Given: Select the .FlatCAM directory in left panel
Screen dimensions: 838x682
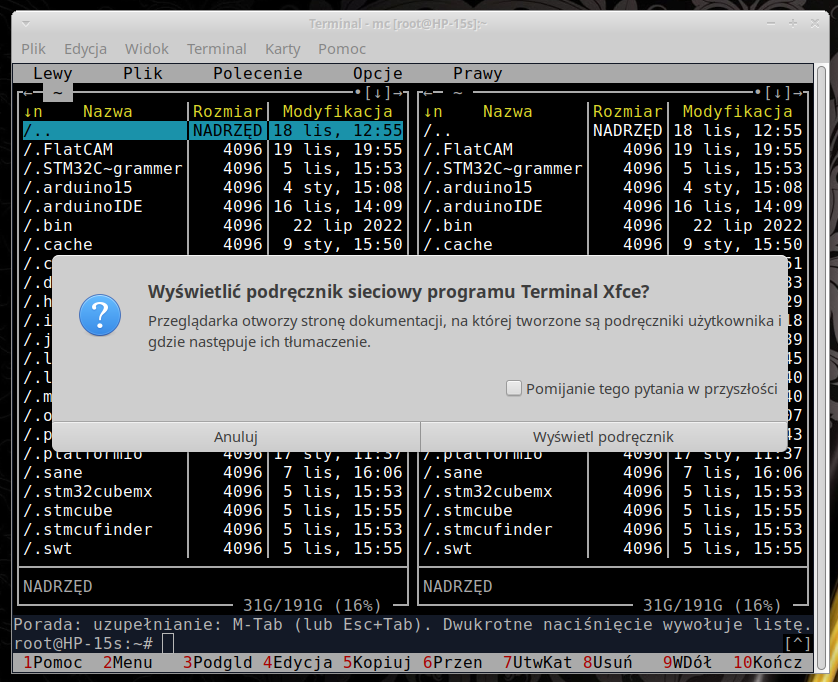Looking at the screenshot, I should [x=105, y=150].
